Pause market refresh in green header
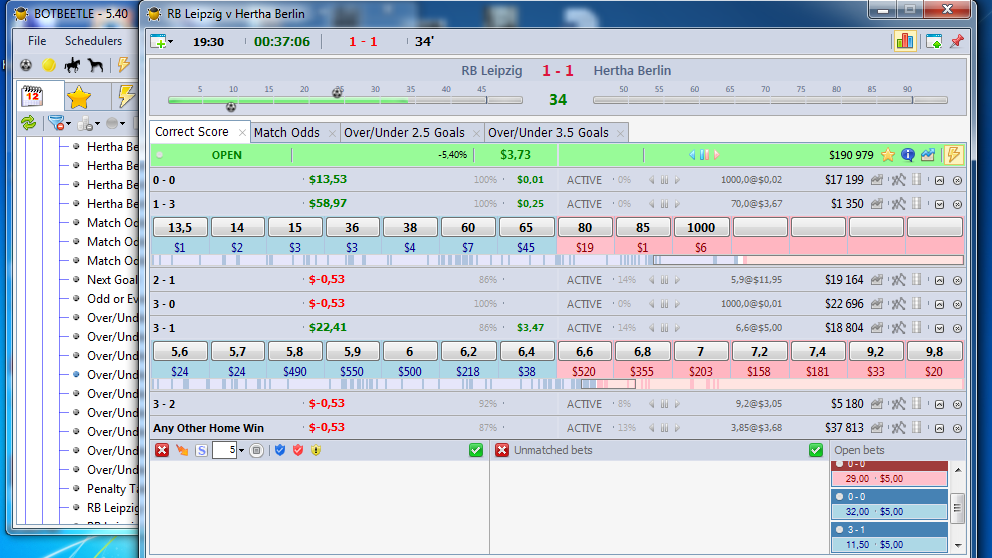Image resolution: width=992 pixels, height=558 pixels. click(704, 155)
